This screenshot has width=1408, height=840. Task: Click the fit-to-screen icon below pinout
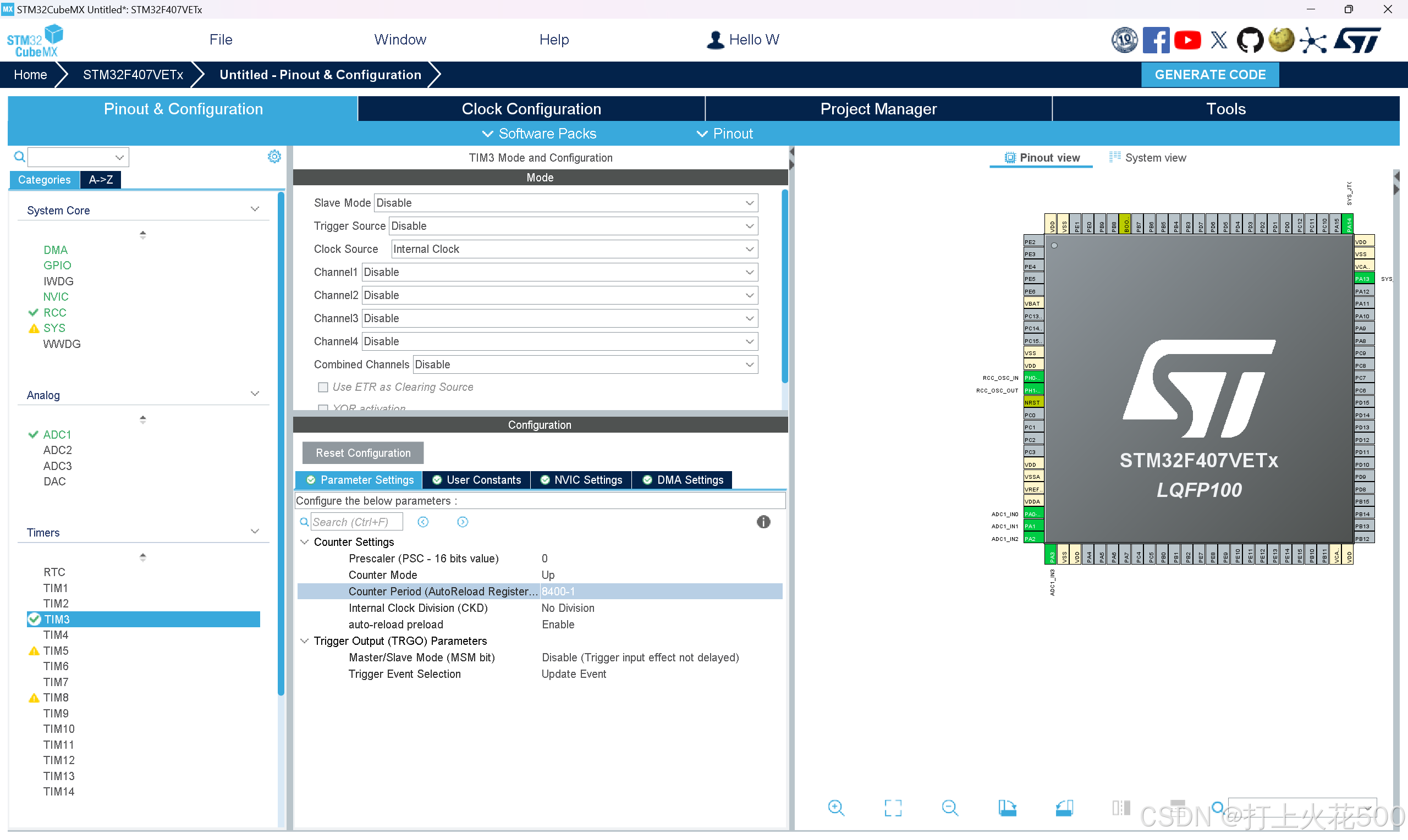coord(892,808)
